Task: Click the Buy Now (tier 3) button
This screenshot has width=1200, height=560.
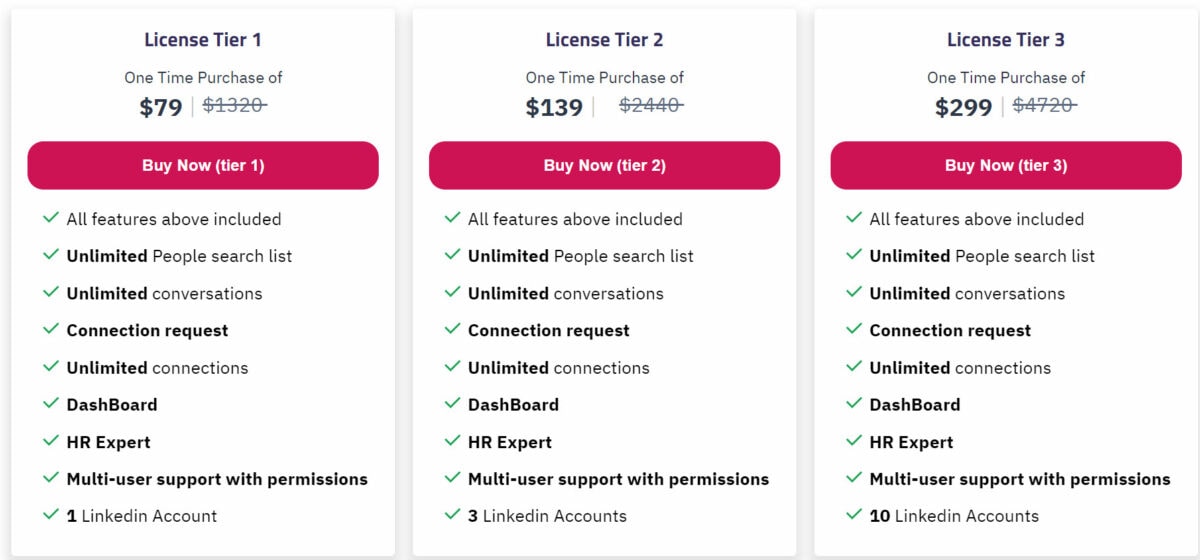Action: (x=1006, y=165)
